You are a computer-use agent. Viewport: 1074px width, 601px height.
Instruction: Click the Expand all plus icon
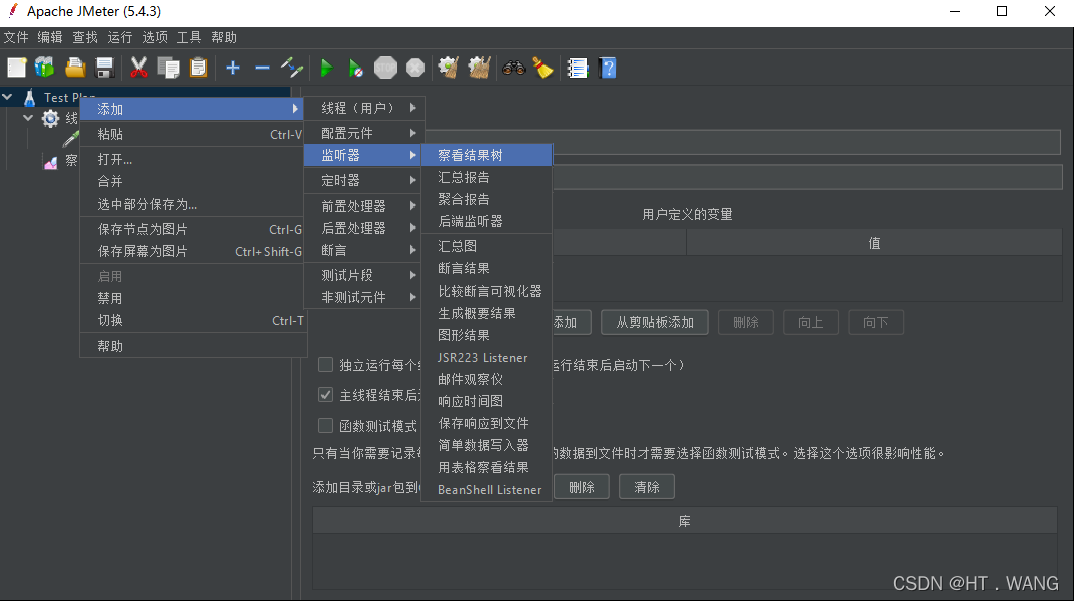pos(233,68)
